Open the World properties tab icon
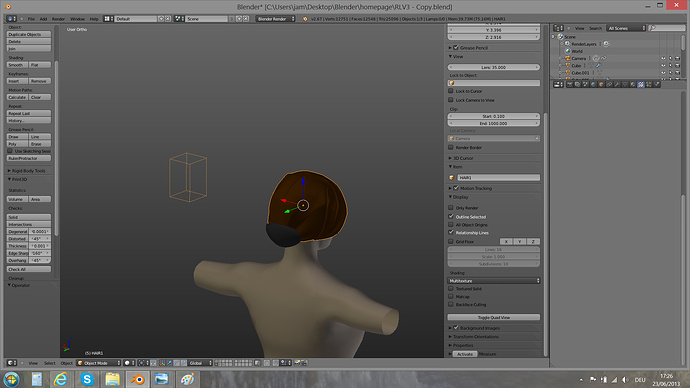690x388 pixels. pos(593,84)
